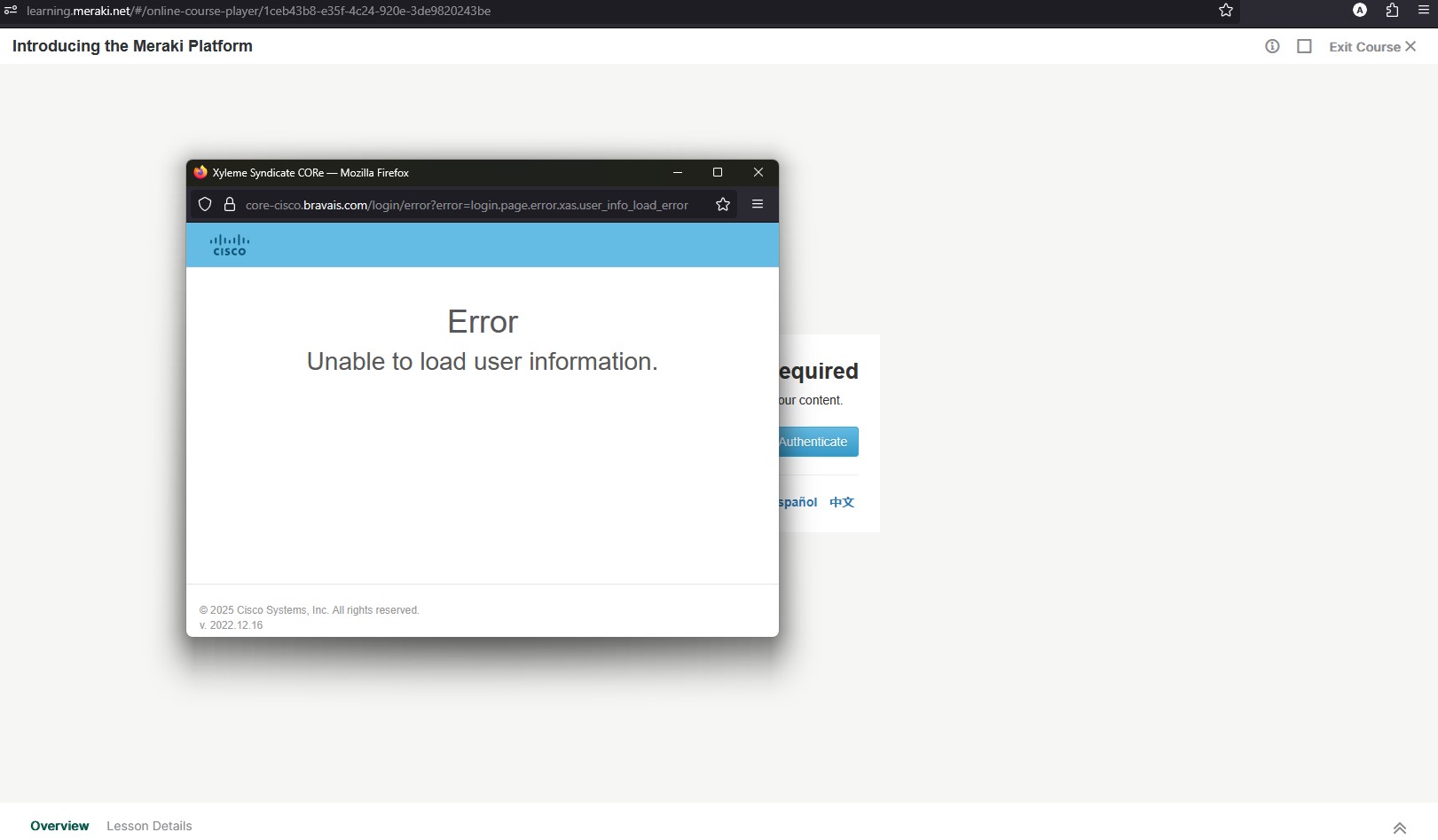1438x840 pixels.
Task: Click the padlock icon in the Firefox address bar
Action: pos(230,205)
